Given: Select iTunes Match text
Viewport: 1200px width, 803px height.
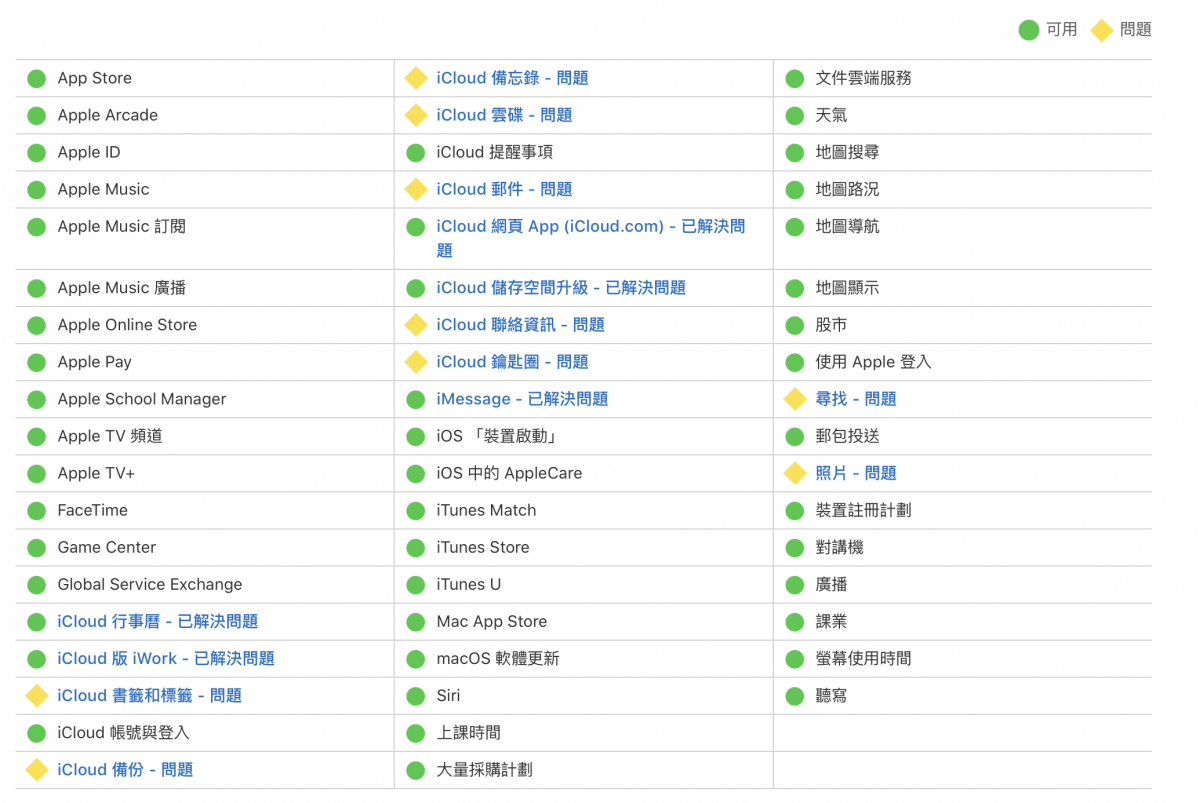Looking at the screenshot, I should (x=486, y=510).
